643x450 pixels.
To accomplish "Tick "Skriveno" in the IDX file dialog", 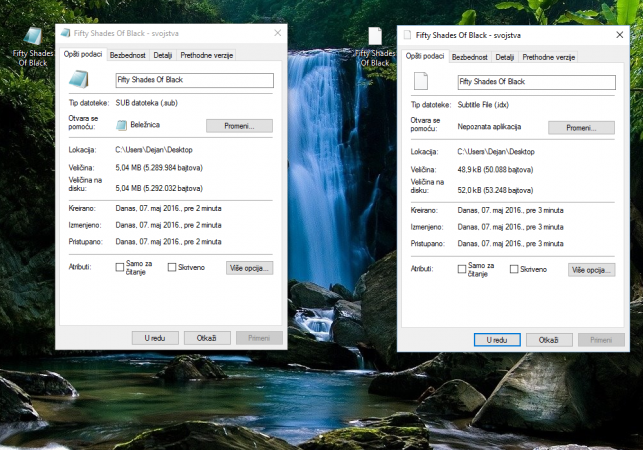I will click(x=514, y=269).
